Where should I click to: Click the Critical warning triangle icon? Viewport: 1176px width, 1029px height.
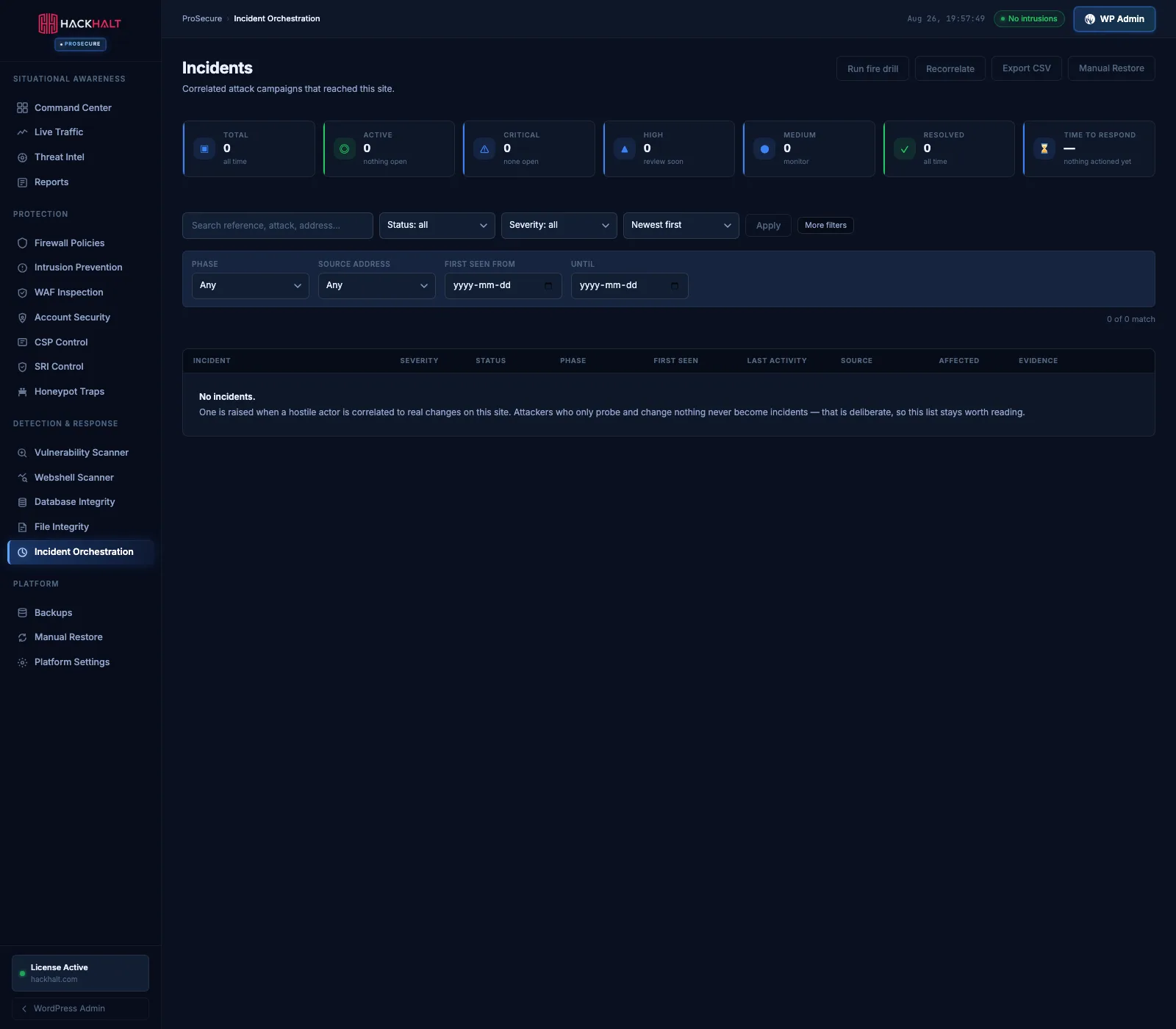(484, 149)
